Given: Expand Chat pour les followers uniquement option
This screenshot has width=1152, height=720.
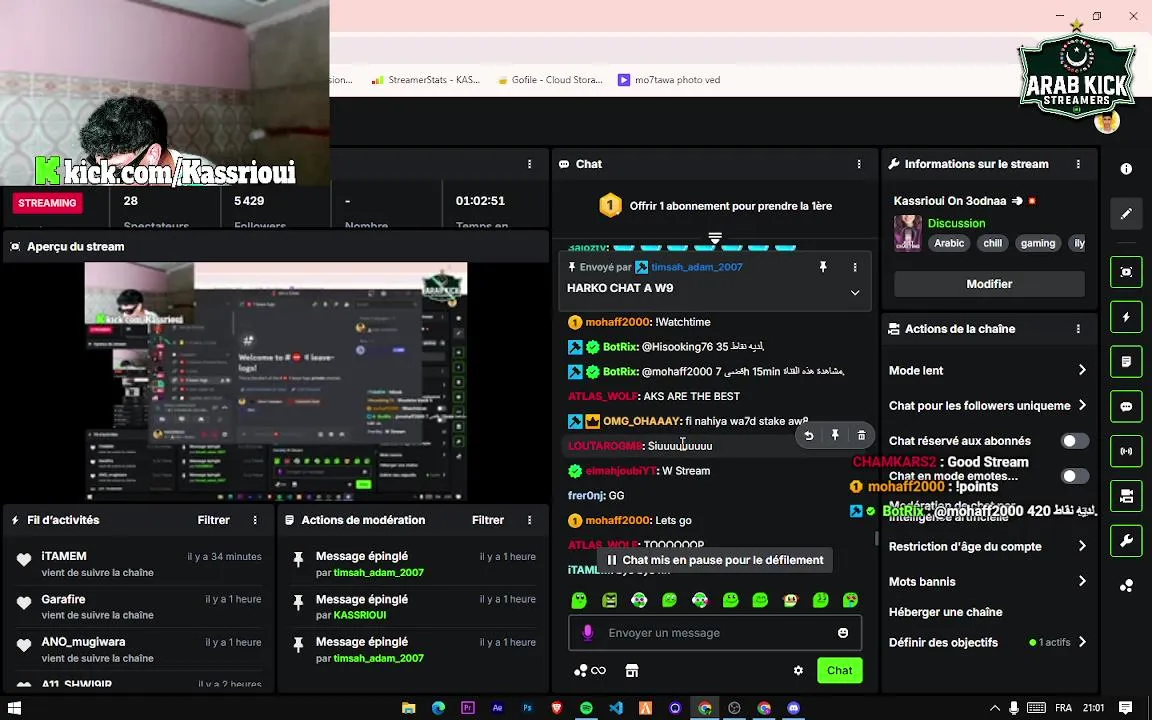Looking at the screenshot, I should coord(988,406).
